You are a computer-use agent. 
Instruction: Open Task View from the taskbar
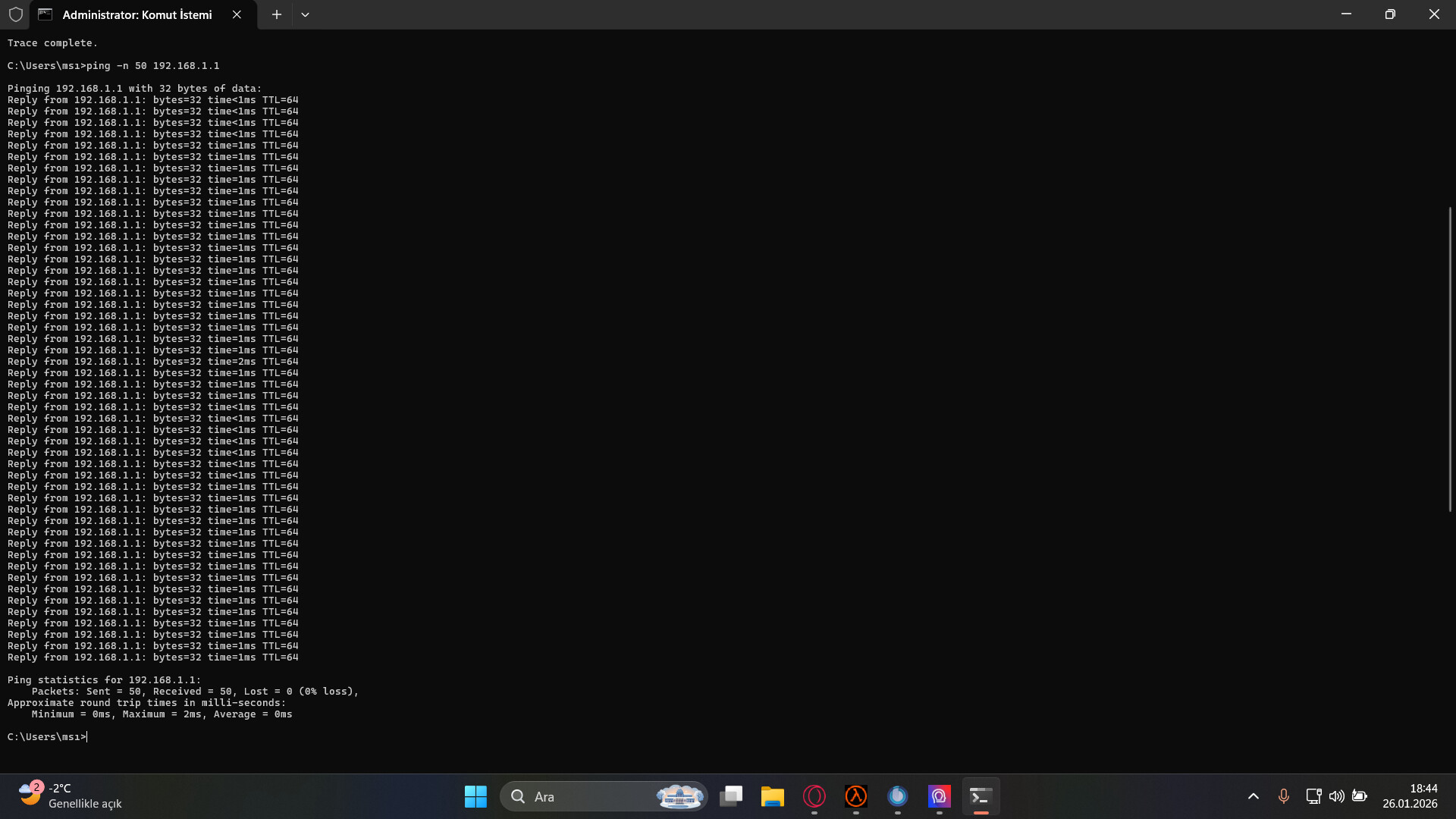[x=731, y=796]
